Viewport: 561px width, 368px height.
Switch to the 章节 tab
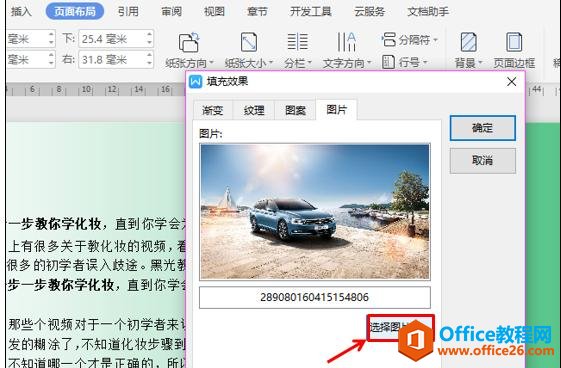point(257,12)
